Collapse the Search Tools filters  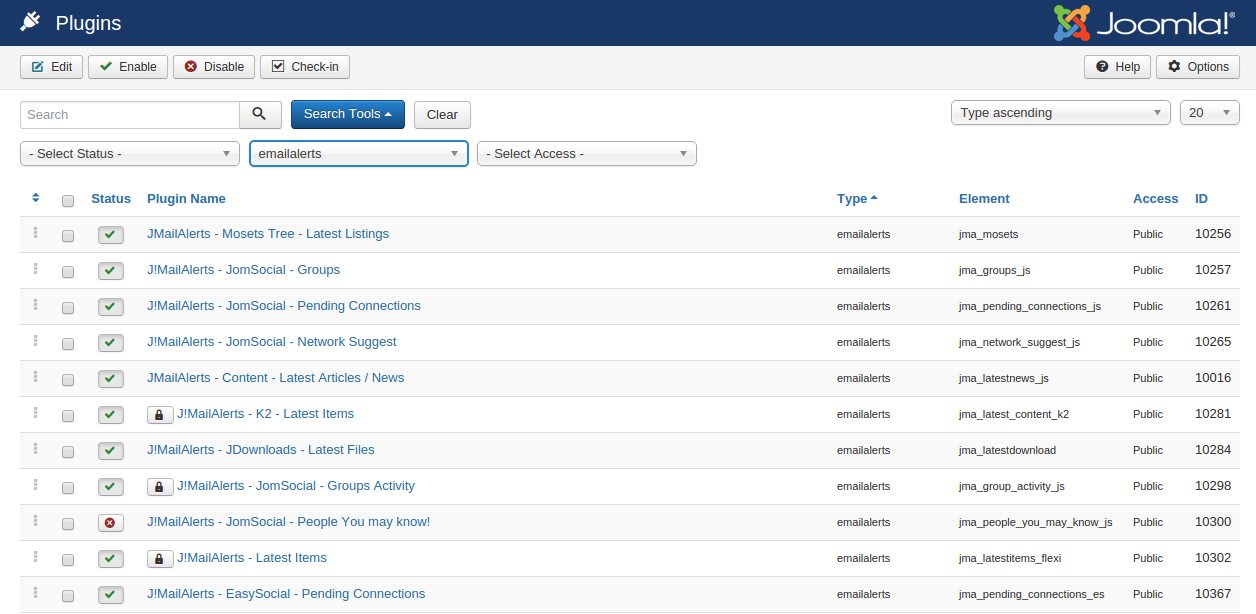click(x=348, y=114)
